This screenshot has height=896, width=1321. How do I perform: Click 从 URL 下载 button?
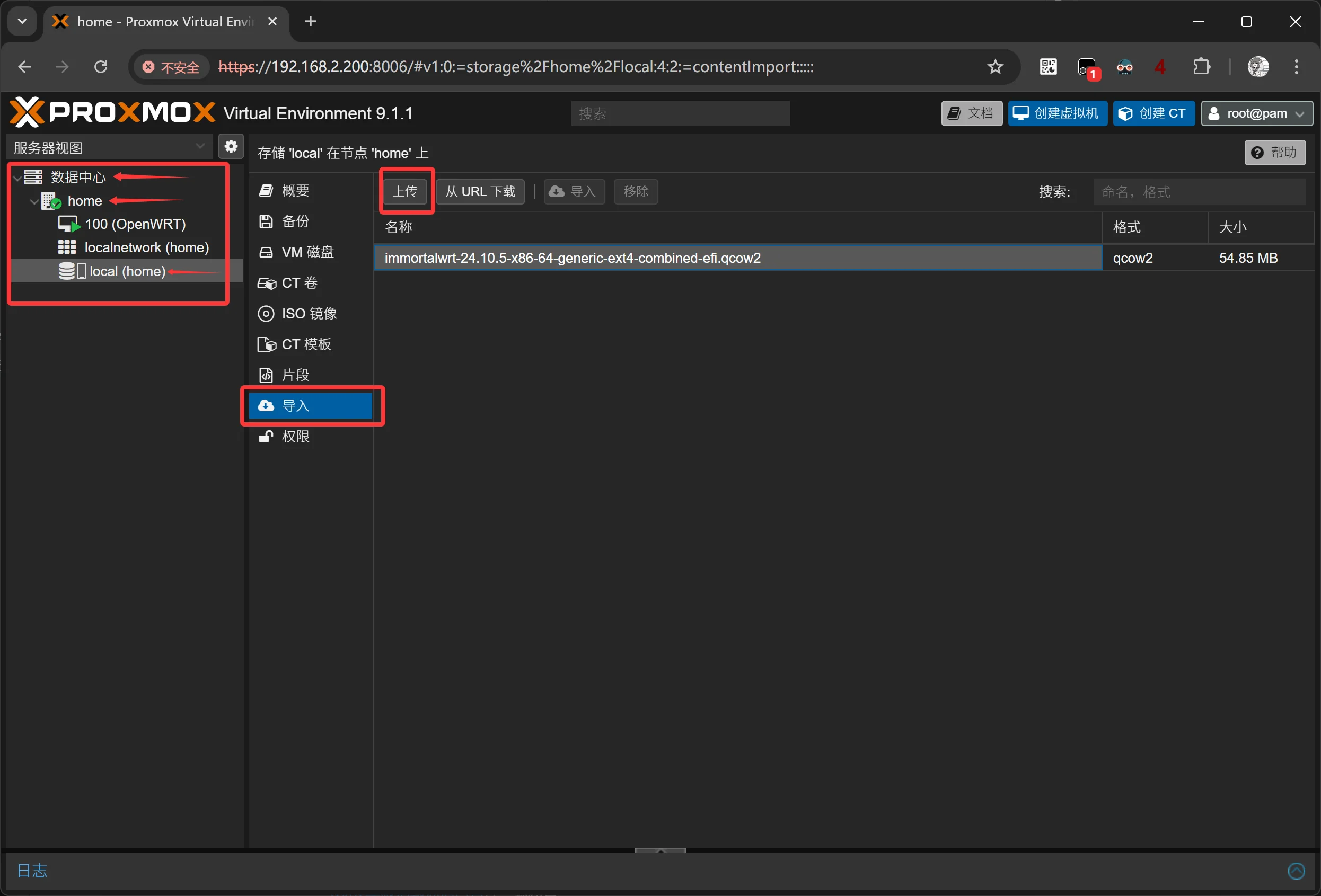tap(480, 191)
